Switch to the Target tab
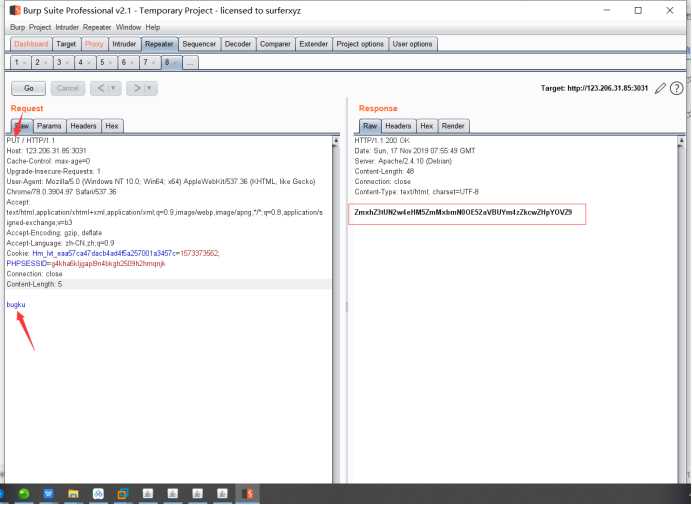Screen dimensions: 692x505 [66, 44]
